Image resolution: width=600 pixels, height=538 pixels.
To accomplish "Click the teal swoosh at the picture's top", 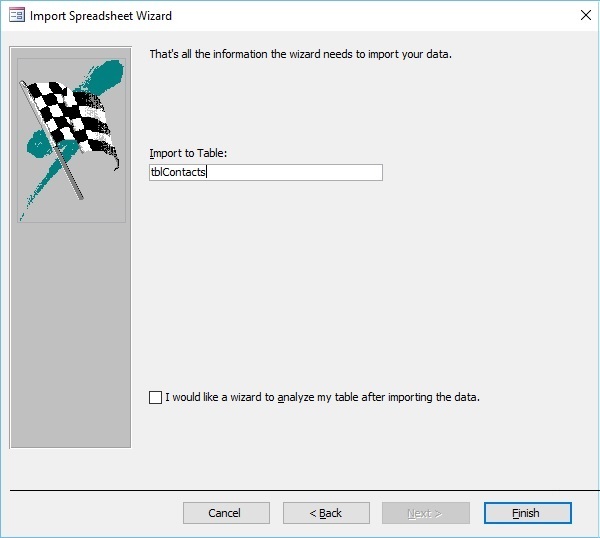I will (108, 72).
